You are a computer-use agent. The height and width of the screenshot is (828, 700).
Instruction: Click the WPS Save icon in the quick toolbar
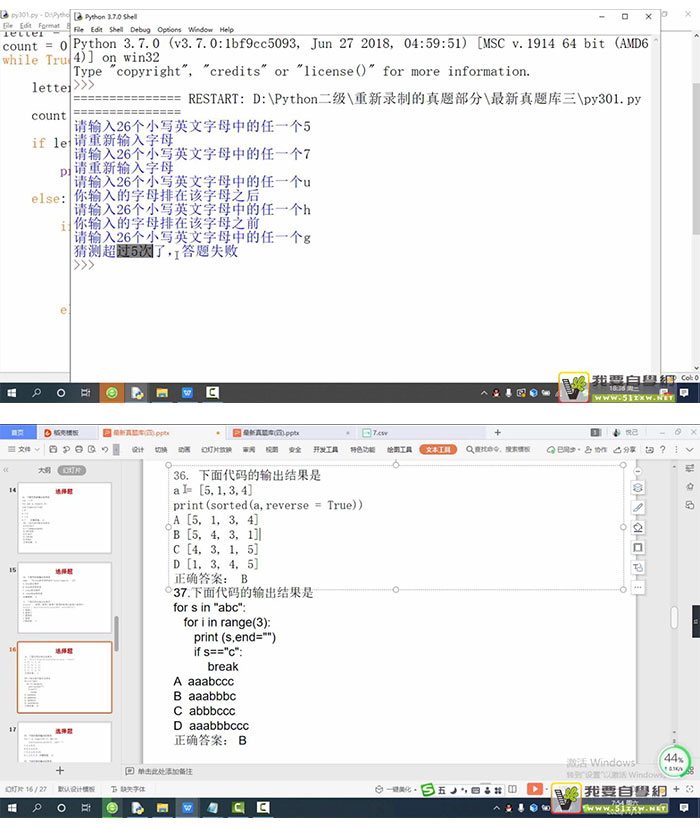tap(53, 449)
